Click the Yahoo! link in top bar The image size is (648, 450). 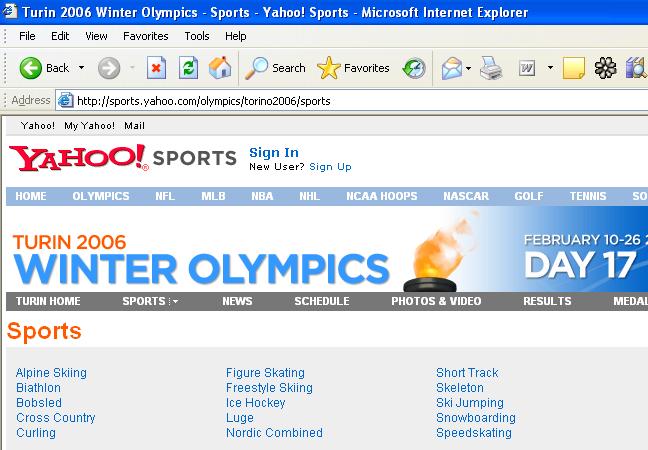pyautogui.click(x=38, y=126)
